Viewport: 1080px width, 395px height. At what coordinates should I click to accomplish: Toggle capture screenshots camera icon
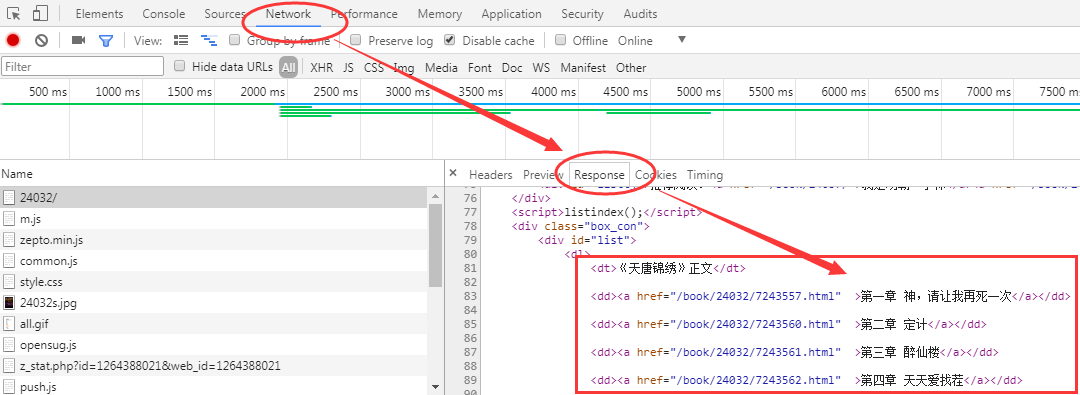(x=79, y=41)
